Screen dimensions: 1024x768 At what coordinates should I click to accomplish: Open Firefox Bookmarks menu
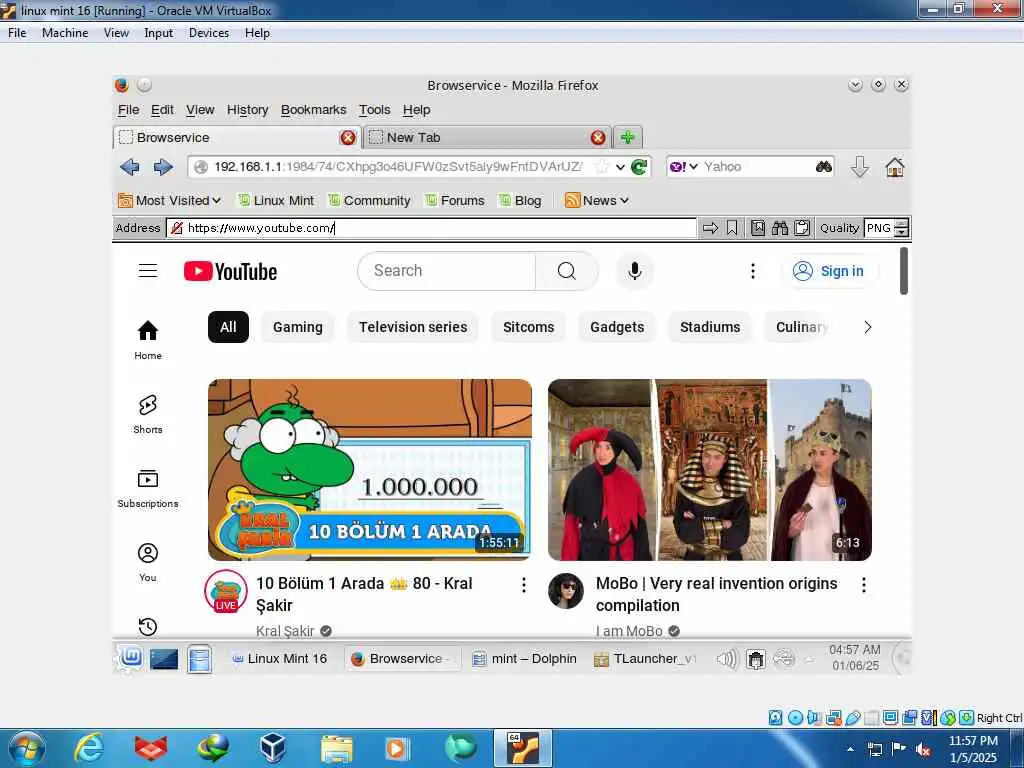pyautogui.click(x=313, y=110)
